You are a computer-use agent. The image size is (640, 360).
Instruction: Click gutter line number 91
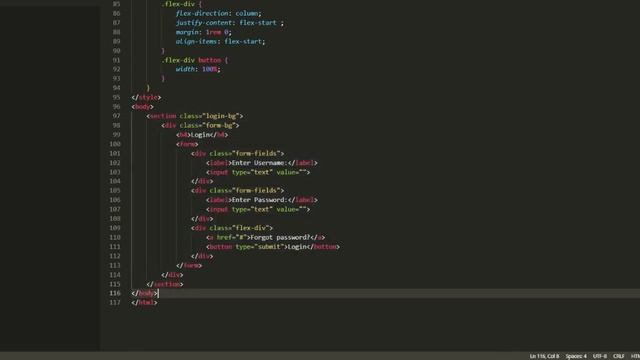tap(116, 60)
